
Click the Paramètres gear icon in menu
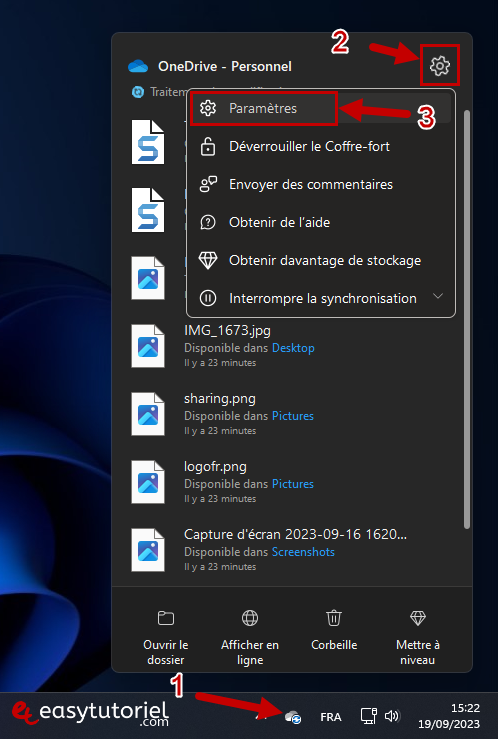(x=208, y=108)
